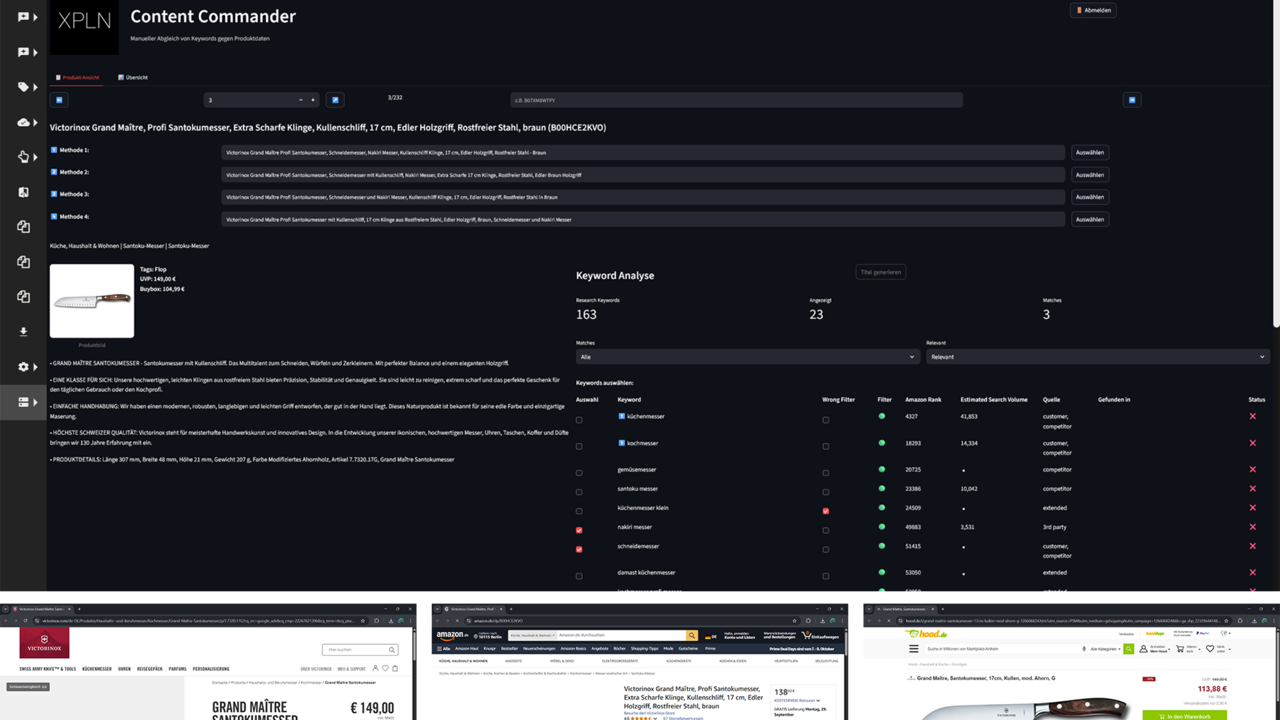Select the Produkt Ansicht tab

point(77,77)
